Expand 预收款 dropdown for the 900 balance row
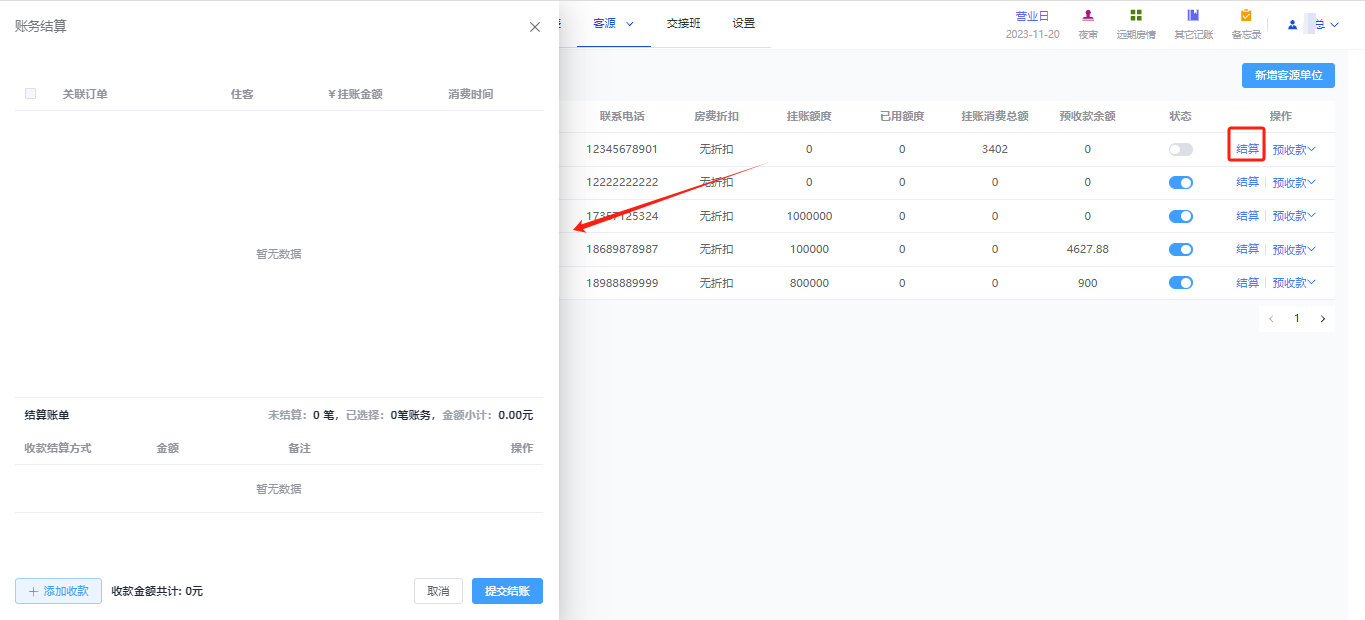This screenshot has height=620, width=1365. (1294, 283)
